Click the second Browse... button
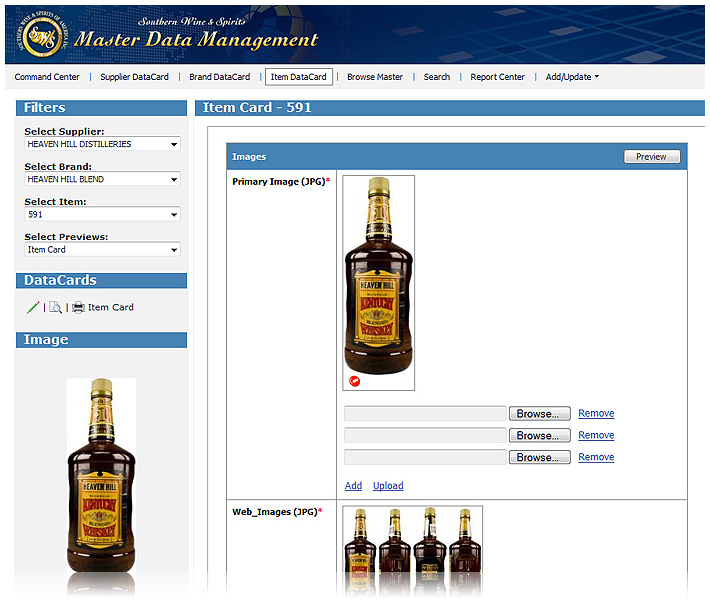This screenshot has width=710, height=612. (539, 435)
